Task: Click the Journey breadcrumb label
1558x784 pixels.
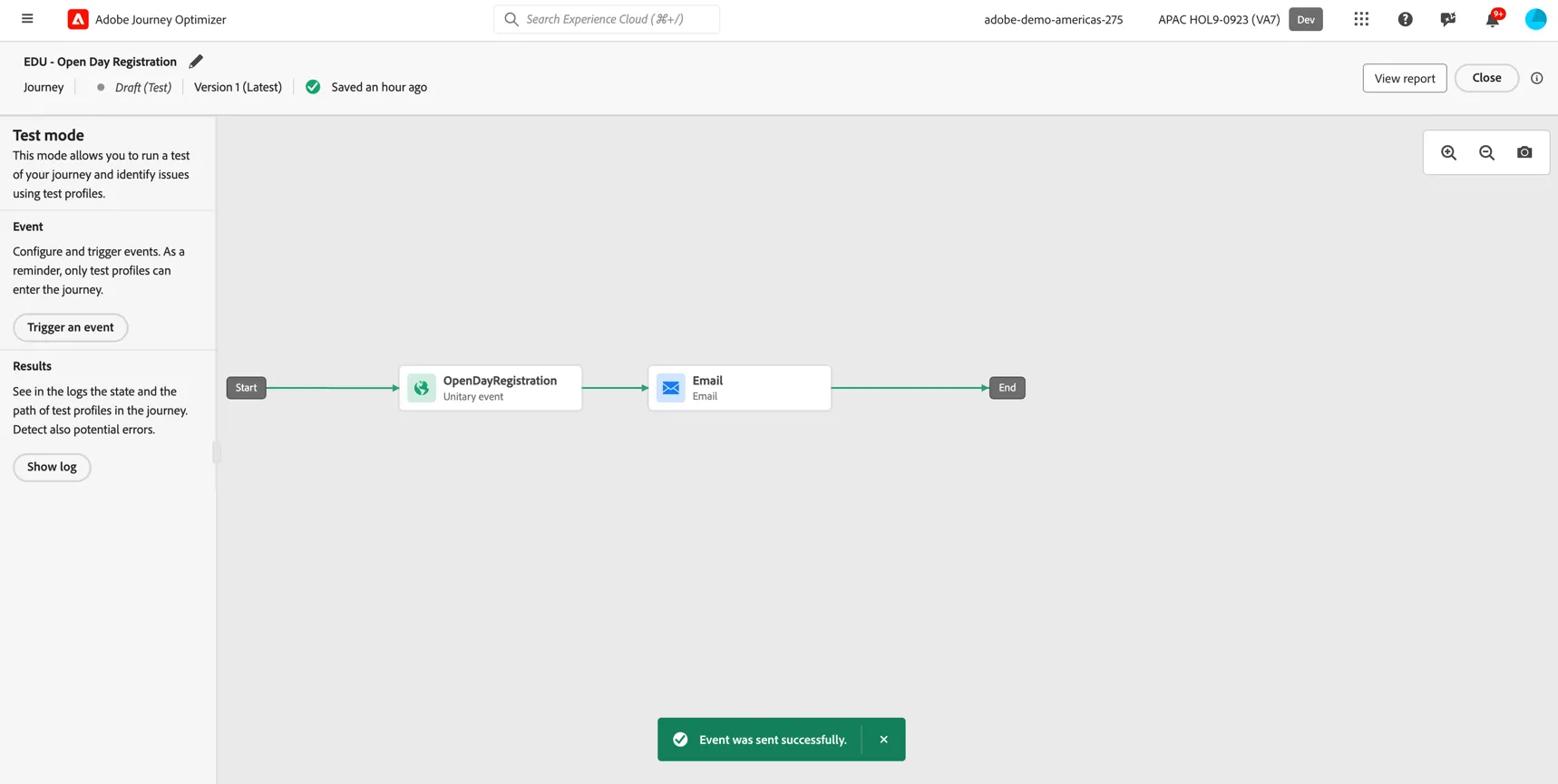Action: click(44, 87)
